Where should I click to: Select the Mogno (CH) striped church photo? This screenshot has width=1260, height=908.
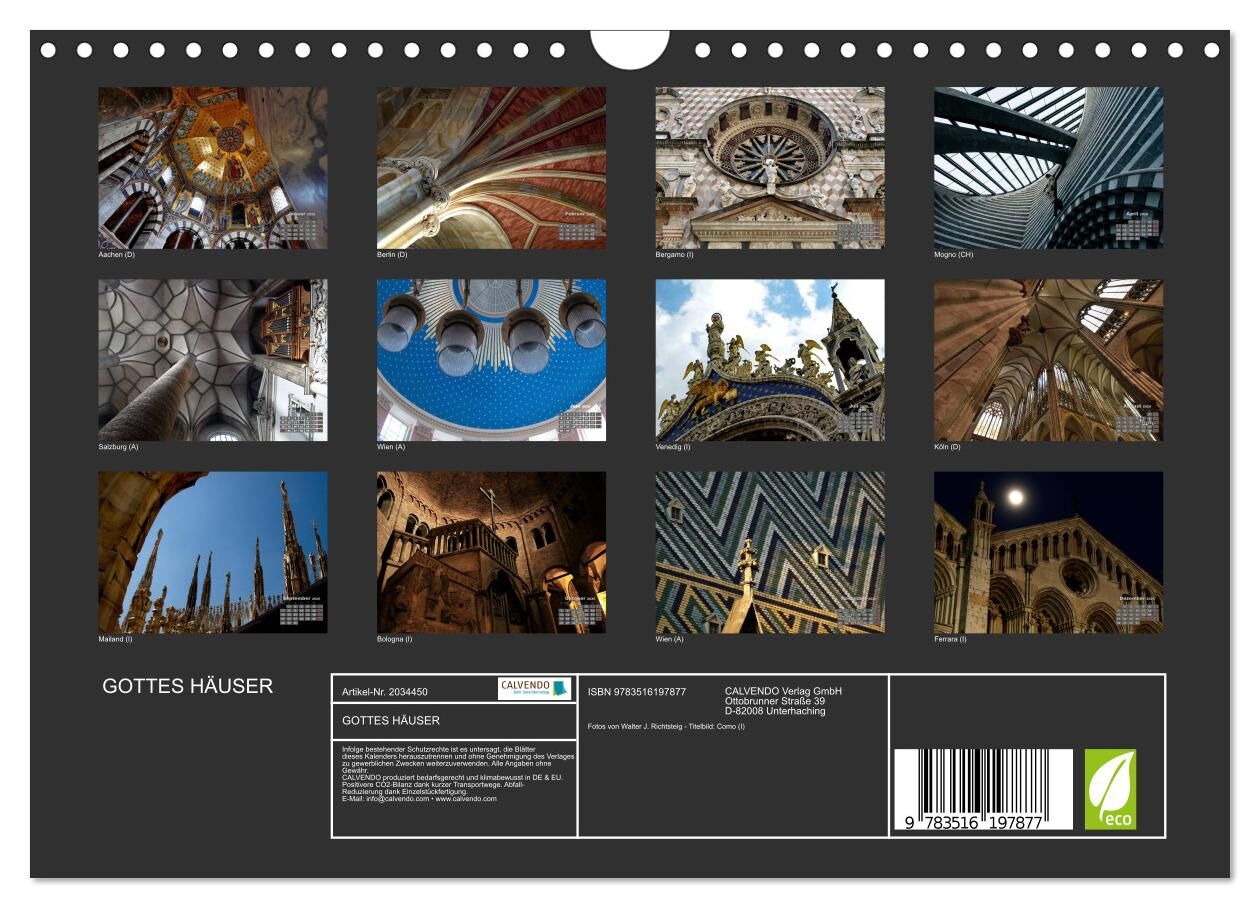[1048, 167]
